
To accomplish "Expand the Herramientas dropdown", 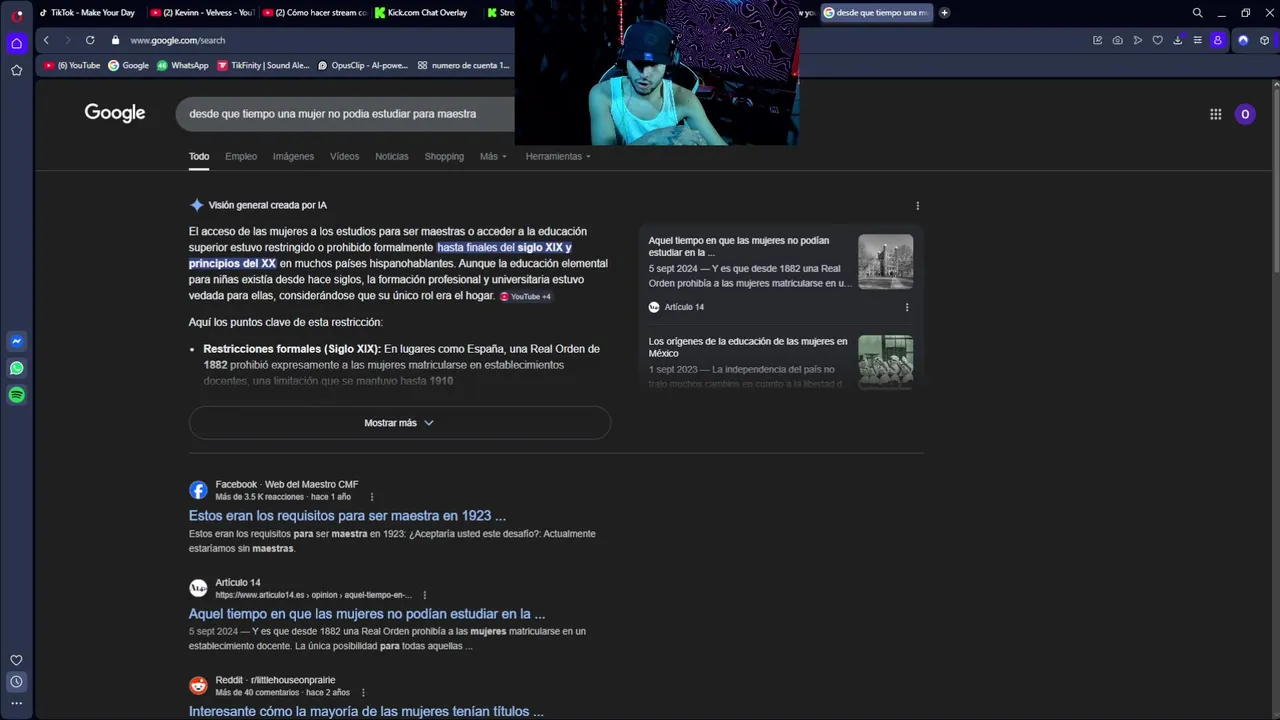I will click(x=558, y=156).
